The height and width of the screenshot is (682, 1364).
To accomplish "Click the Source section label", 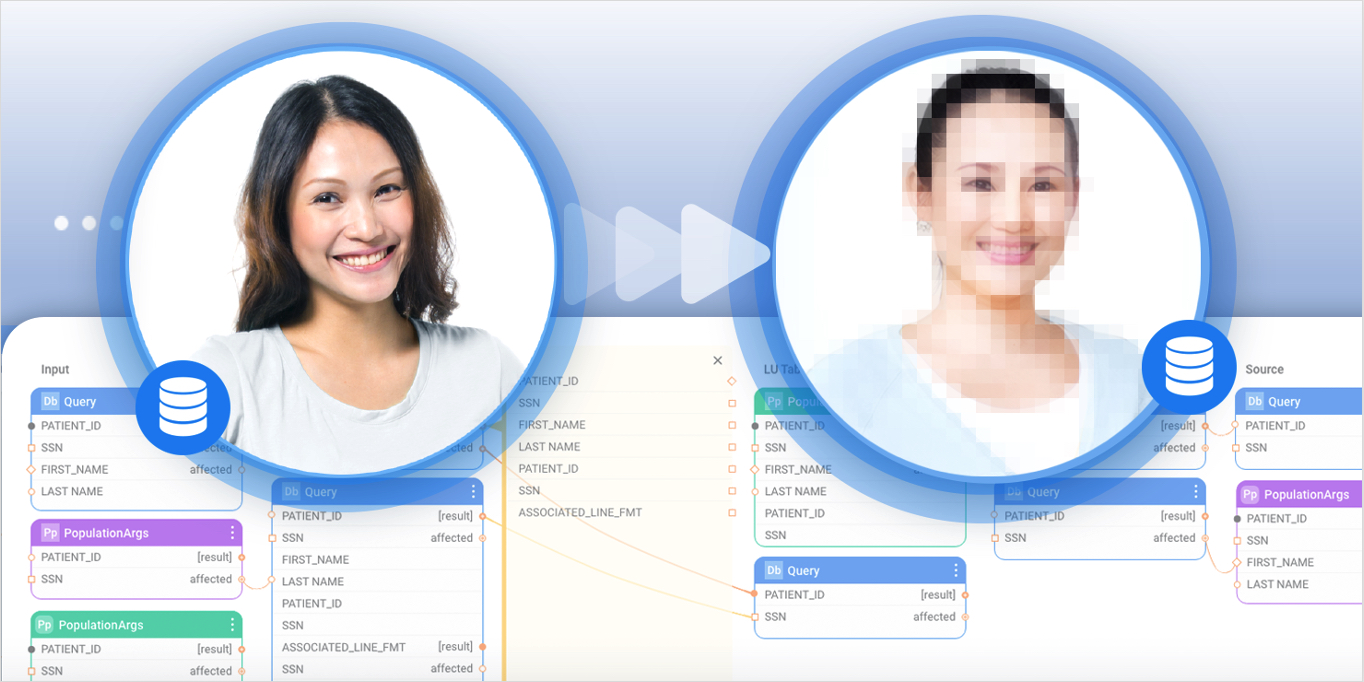I will pos(1264,370).
